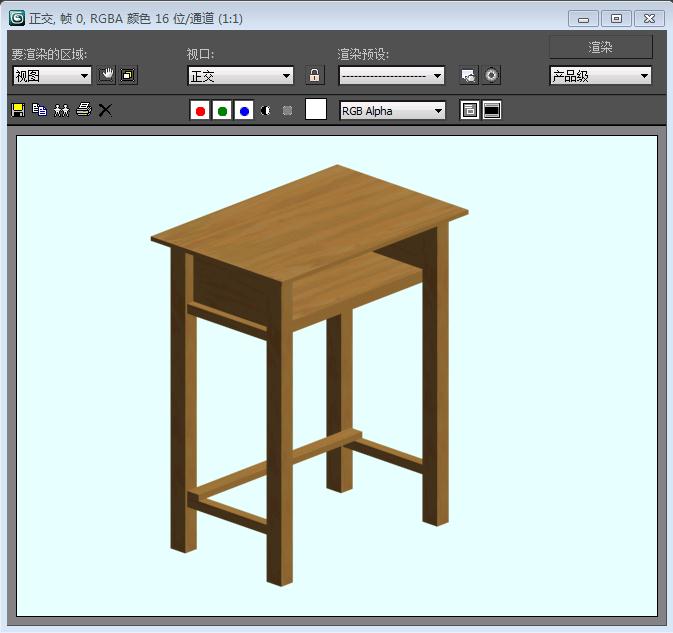Image resolution: width=673 pixels, height=633 pixels.
Task: Open the 产品级 production mode dropdown
Action: click(600, 76)
